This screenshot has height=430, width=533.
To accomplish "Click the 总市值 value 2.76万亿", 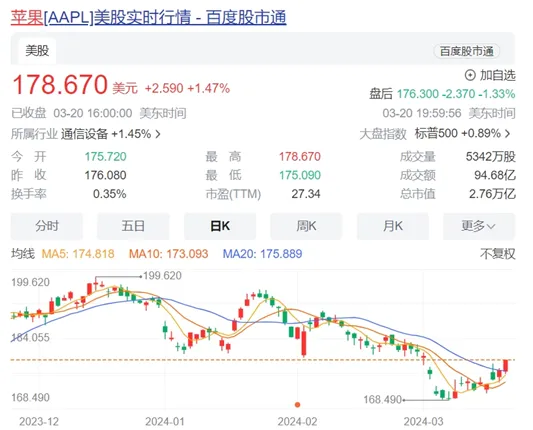I will pyautogui.click(x=492, y=194).
